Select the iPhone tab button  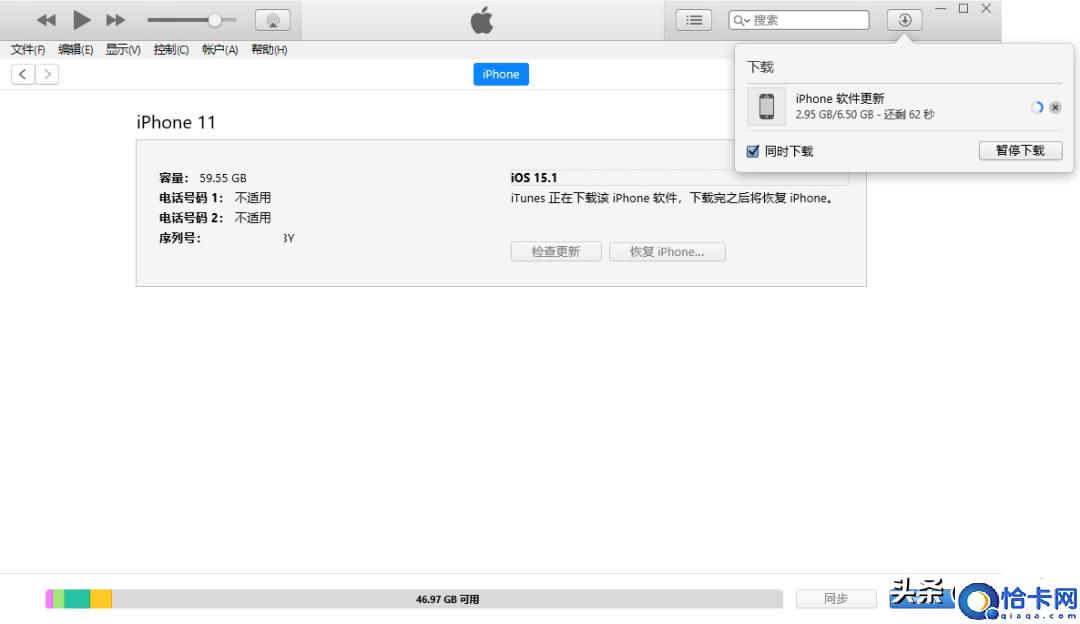(x=501, y=74)
